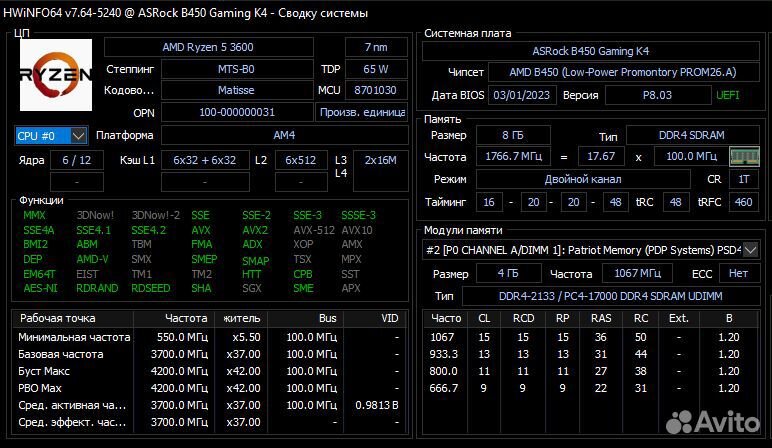Screen dimensions: 772x448
Task: Click the green UEFI label
Action: [x=728, y=95]
